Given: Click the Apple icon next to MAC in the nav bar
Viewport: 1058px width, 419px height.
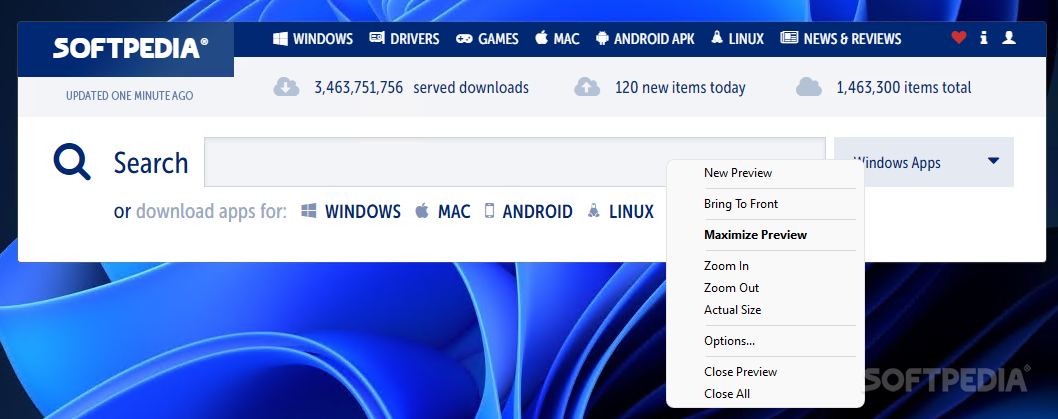Looking at the screenshot, I should click(541, 38).
